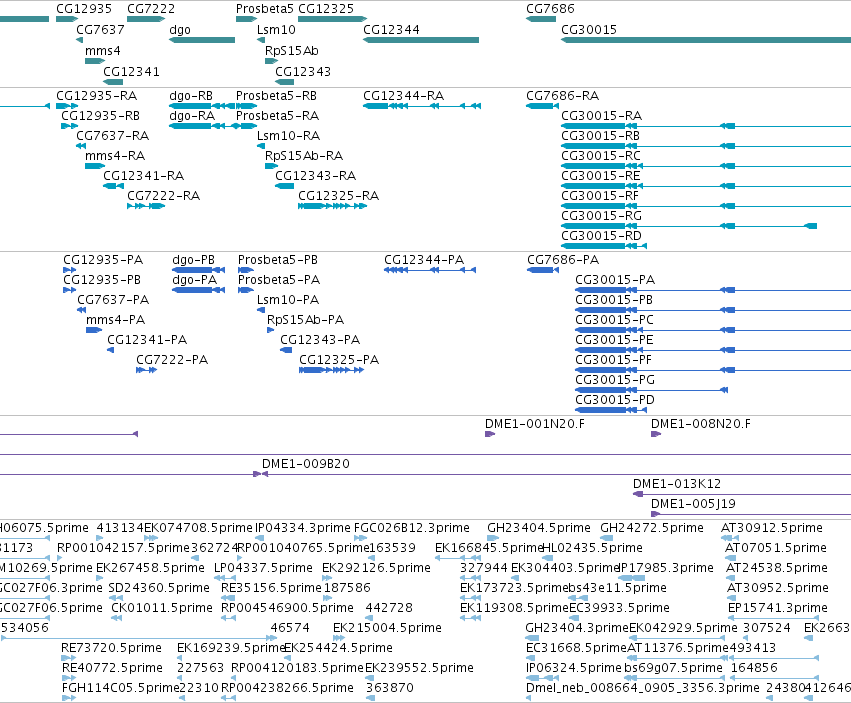Click the CG12344 gene bar glyph
This screenshot has width=851, height=703.
click(421, 40)
